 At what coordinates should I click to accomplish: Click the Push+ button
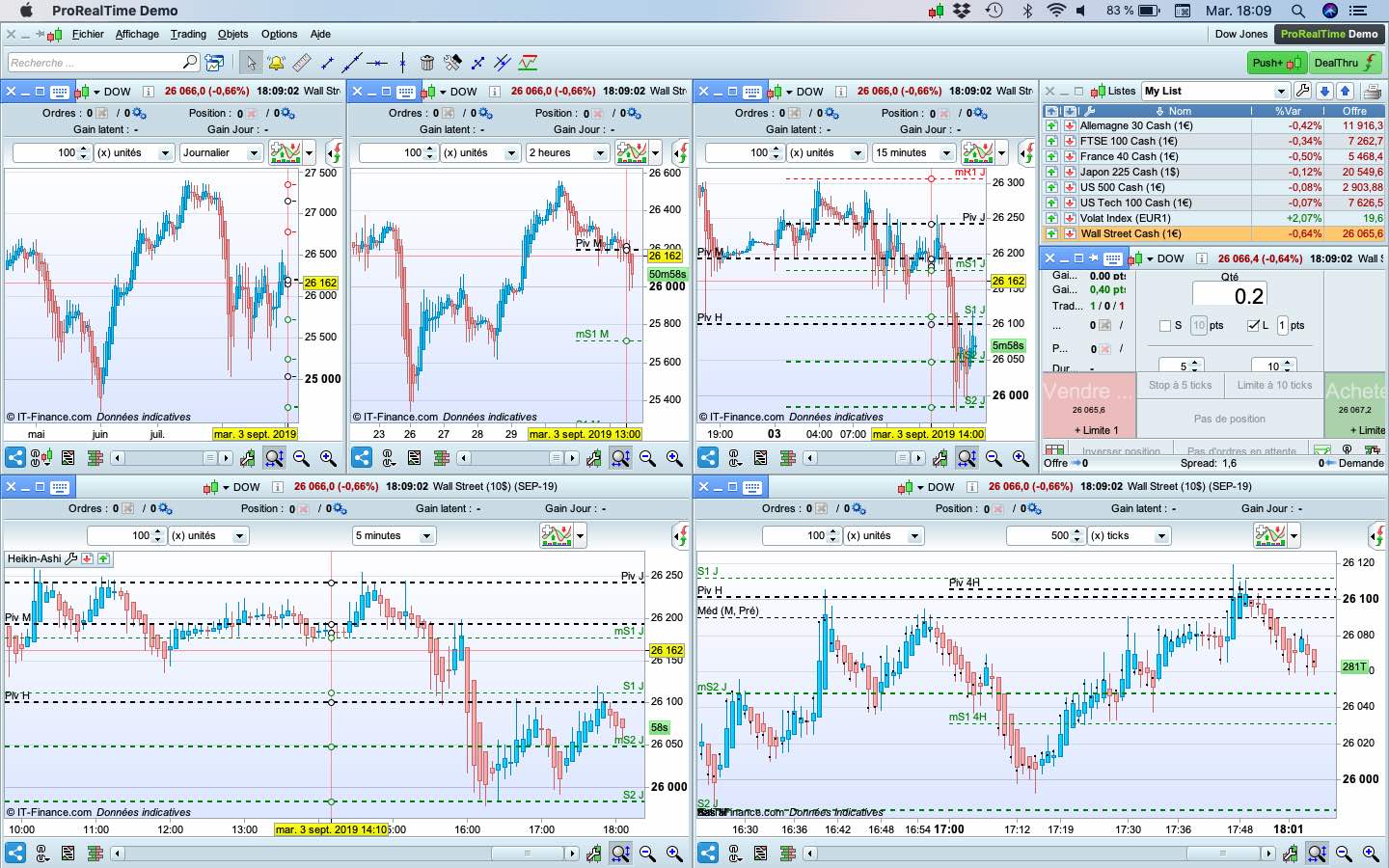coord(1277,63)
